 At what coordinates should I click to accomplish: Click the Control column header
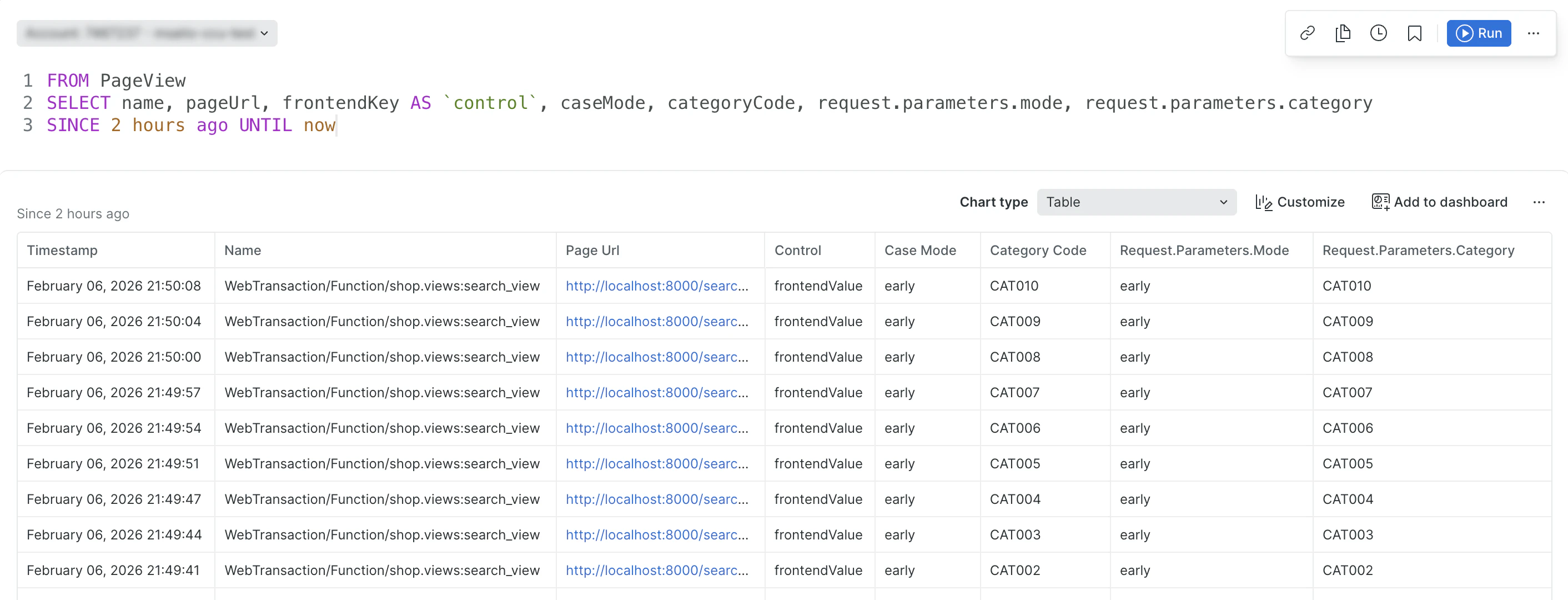(x=797, y=251)
